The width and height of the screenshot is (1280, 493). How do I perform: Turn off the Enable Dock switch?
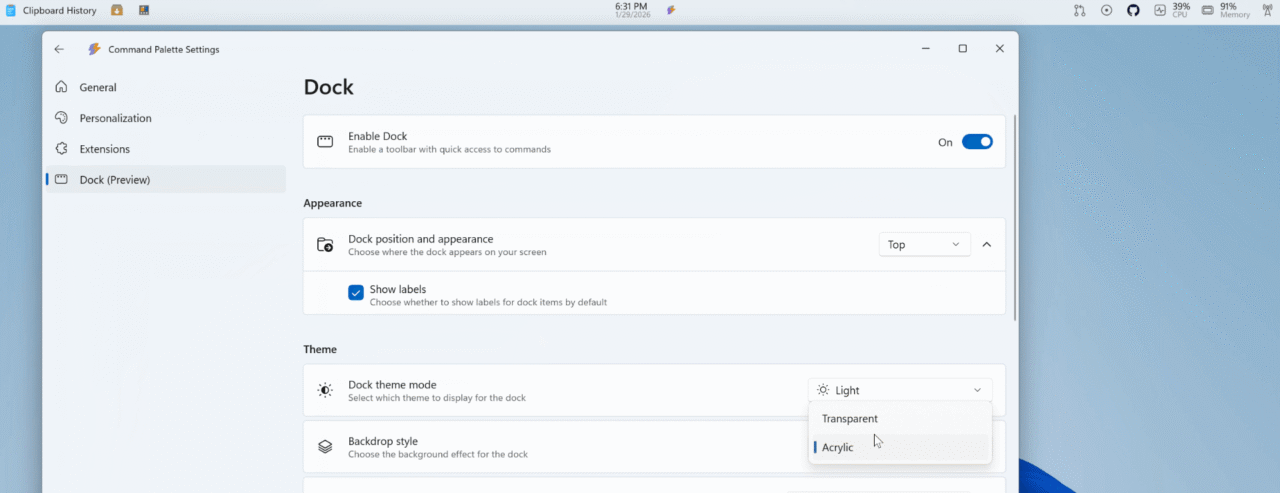976,142
